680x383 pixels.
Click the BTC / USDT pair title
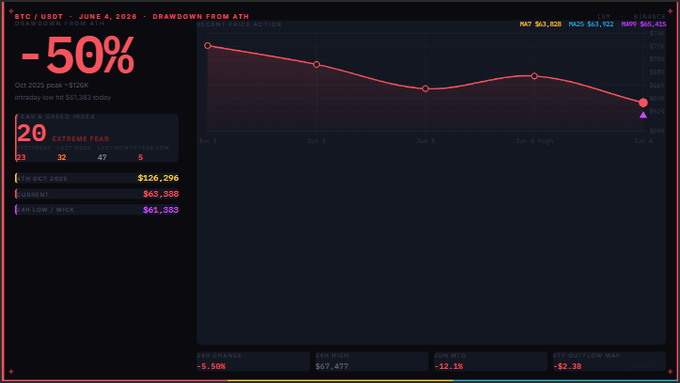[39, 16]
